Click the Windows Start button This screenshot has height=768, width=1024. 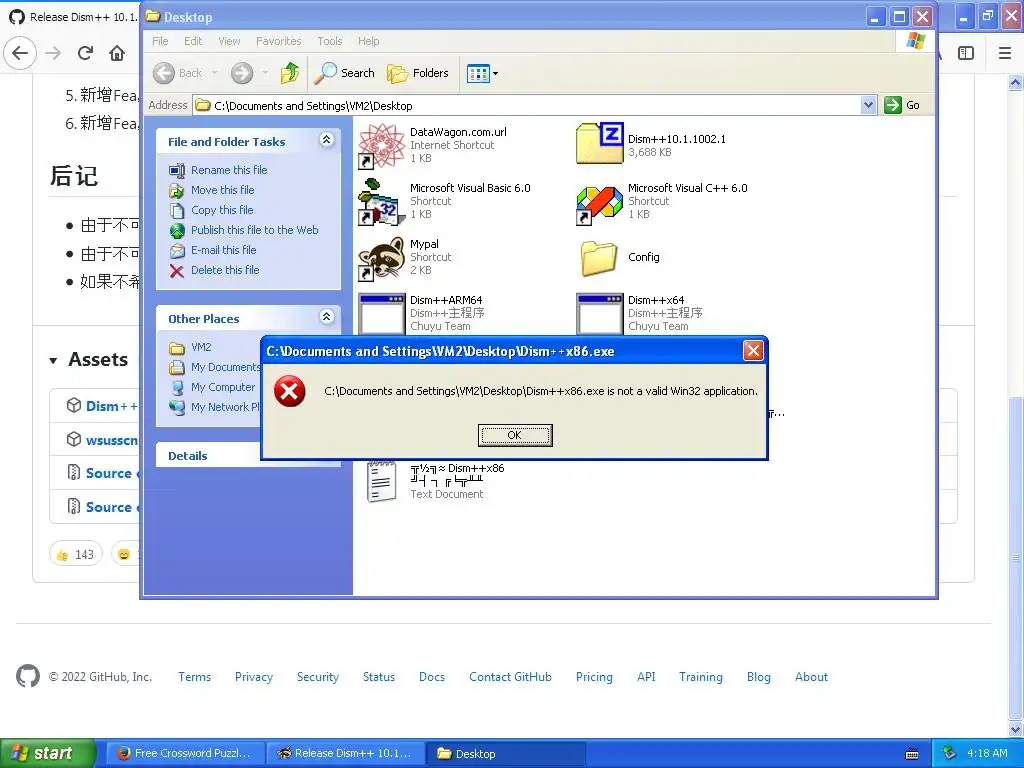click(47, 754)
